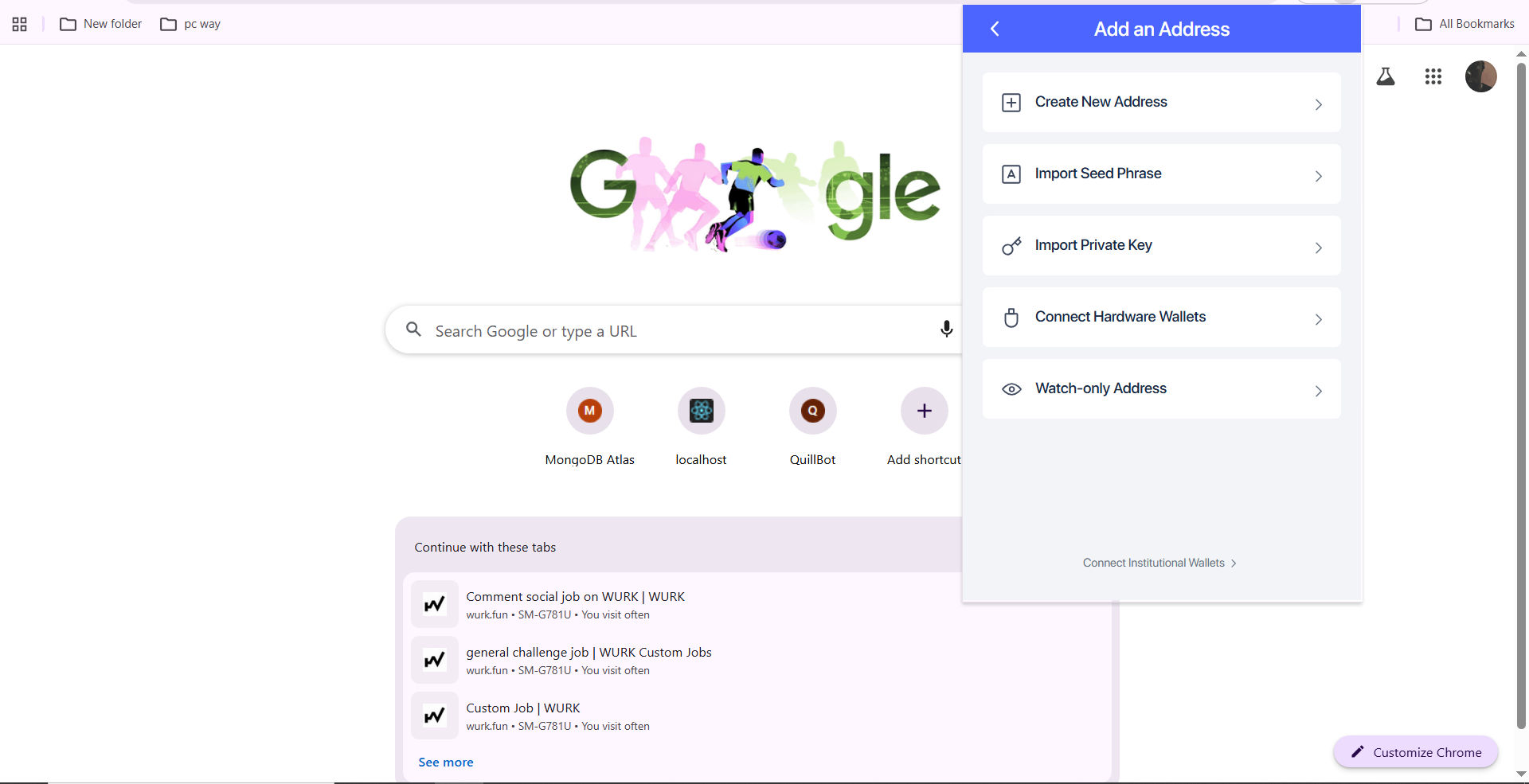Screen dimensions: 1529x784
Task: Click the eye icon for Watch-only Address
Action: 1011,389
